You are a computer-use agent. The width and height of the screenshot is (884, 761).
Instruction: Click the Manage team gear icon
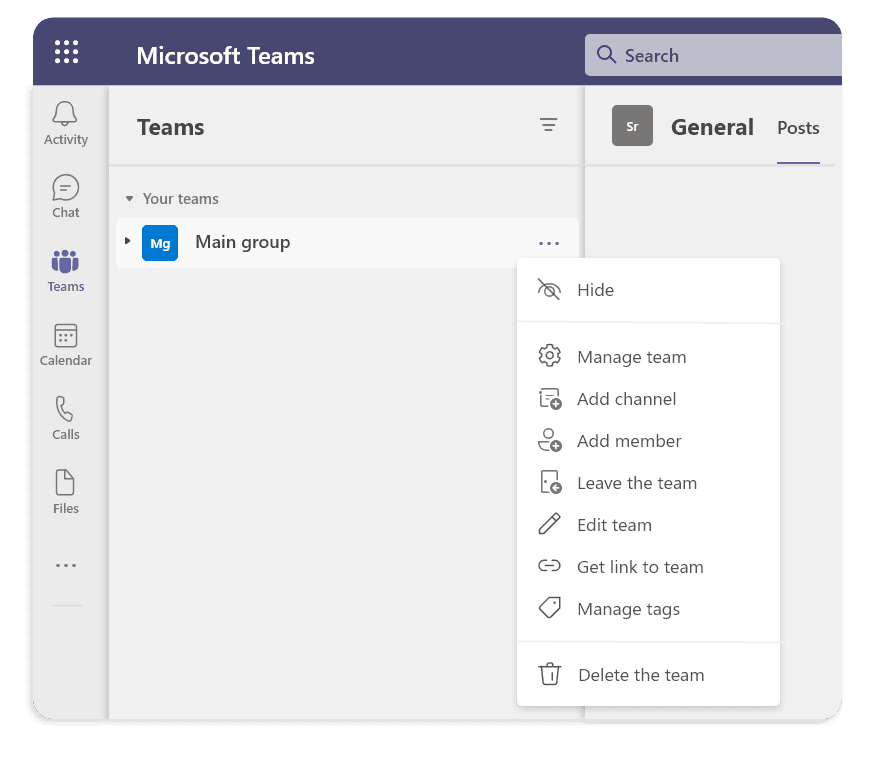coord(549,356)
